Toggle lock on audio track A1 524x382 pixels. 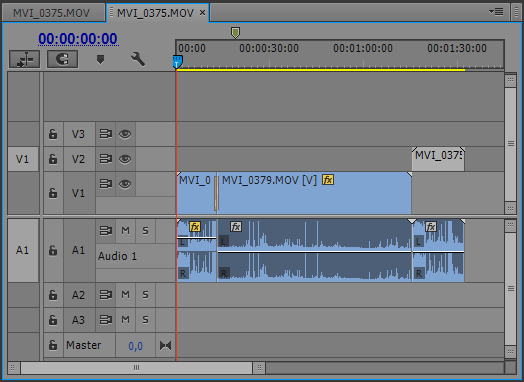[53, 250]
